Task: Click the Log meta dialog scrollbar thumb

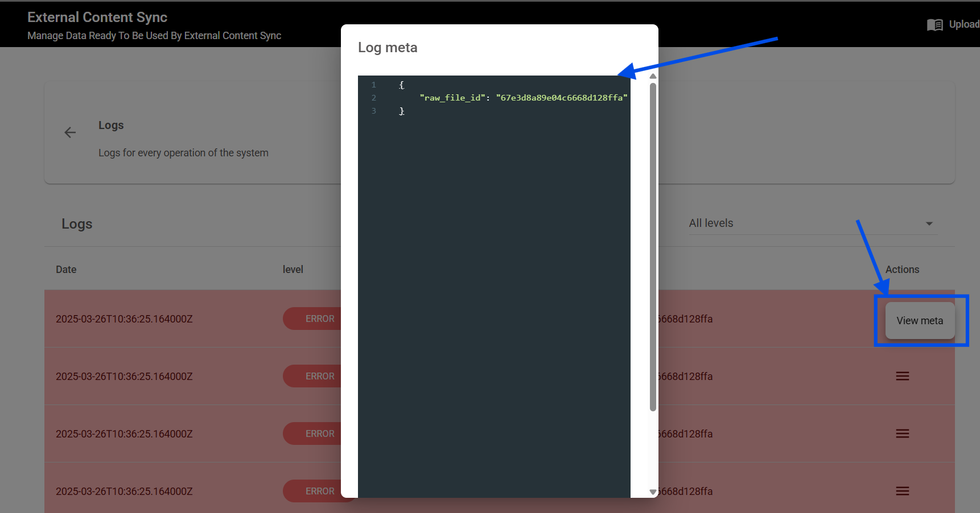Action: coord(652,247)
